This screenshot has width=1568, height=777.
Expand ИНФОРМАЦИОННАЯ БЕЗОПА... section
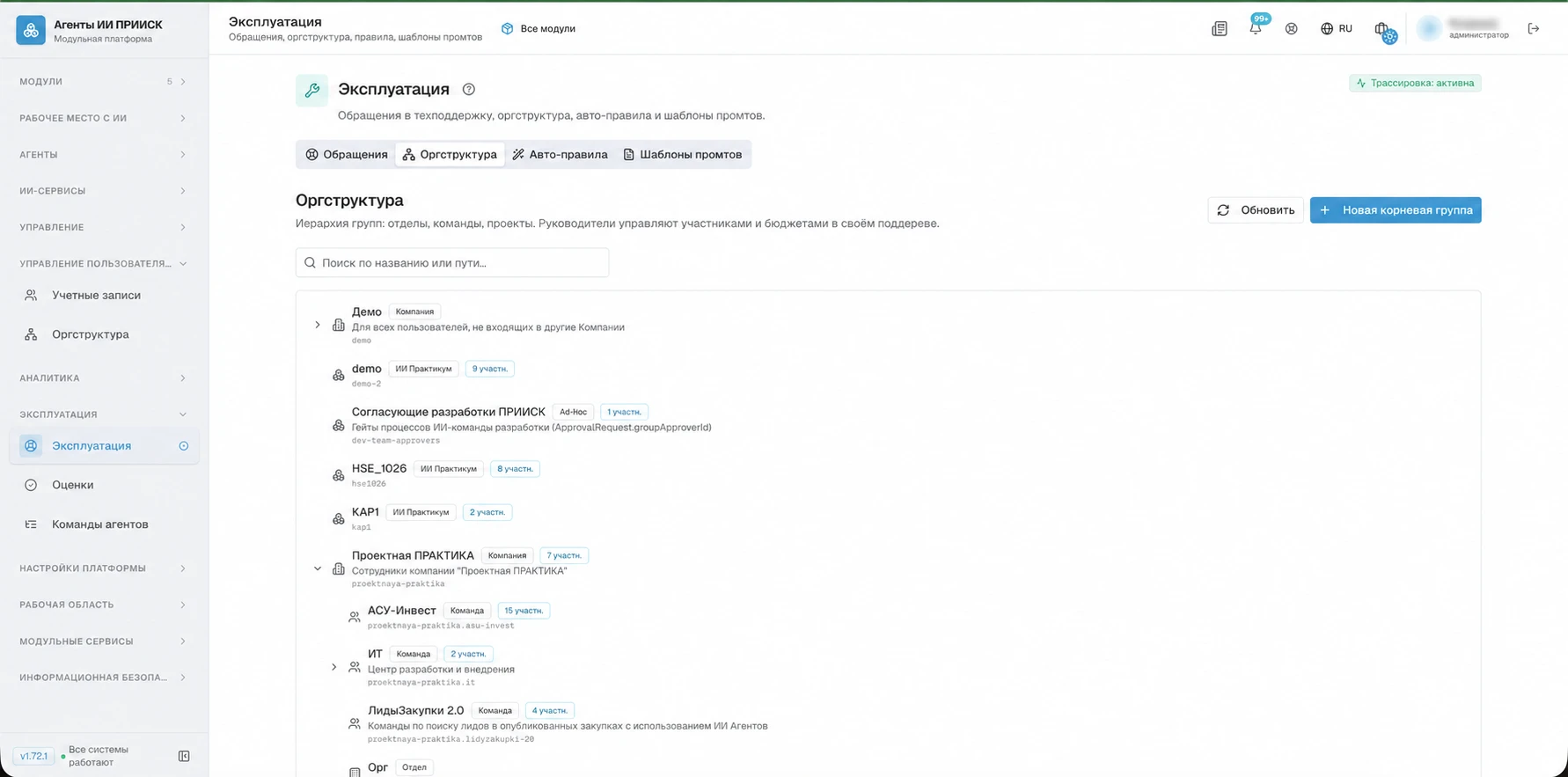pos(104,678)
